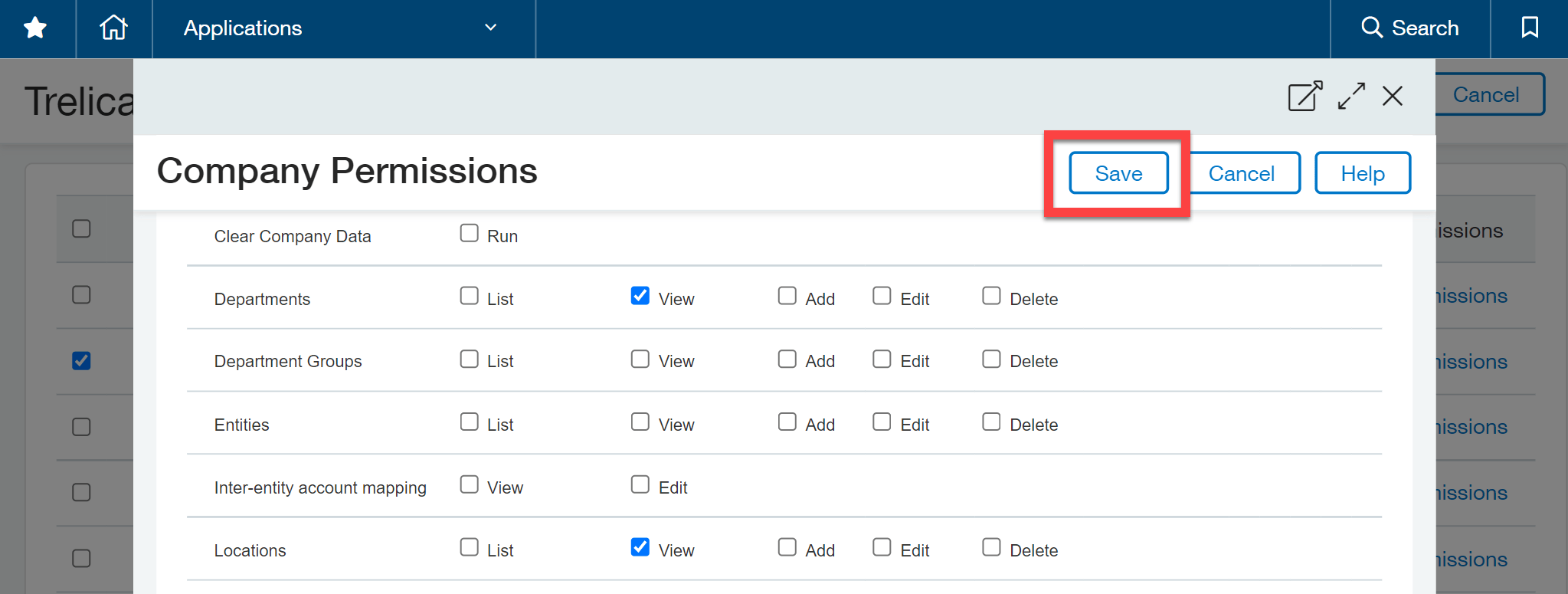Check View for Department Groups
The height and width of the screenshot is (594, 1568).
click(640, 359)
